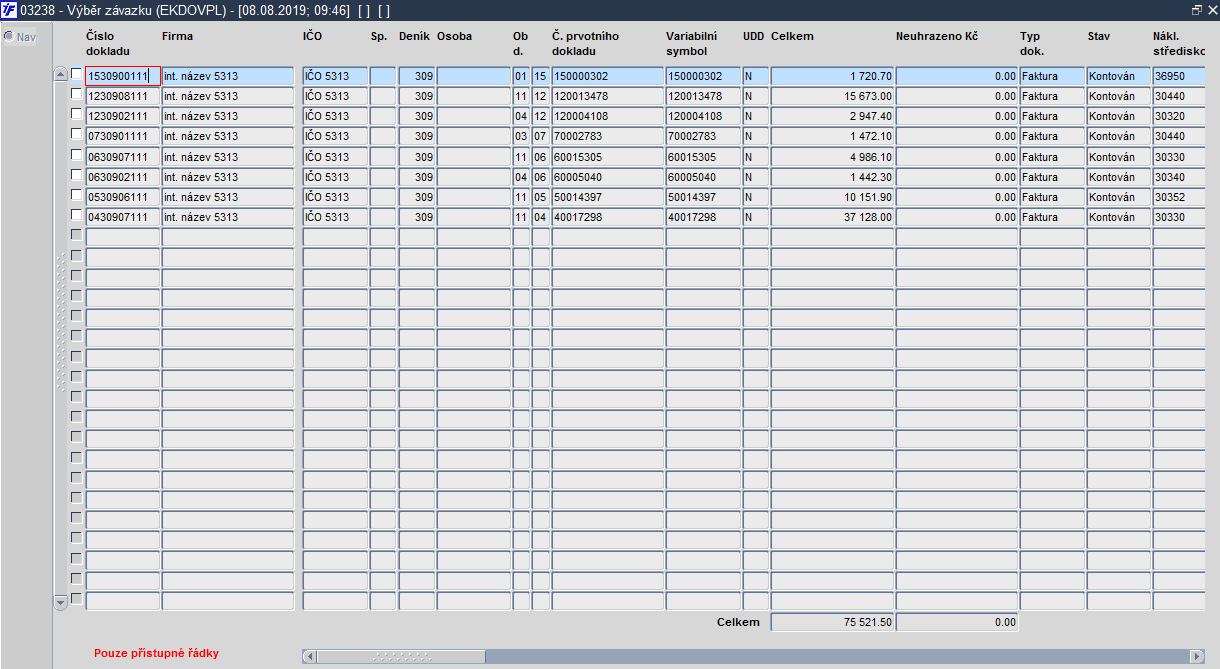1220x669 pixels.
Task: Click the vertical scroll down arrow
Action: (60, 602)
